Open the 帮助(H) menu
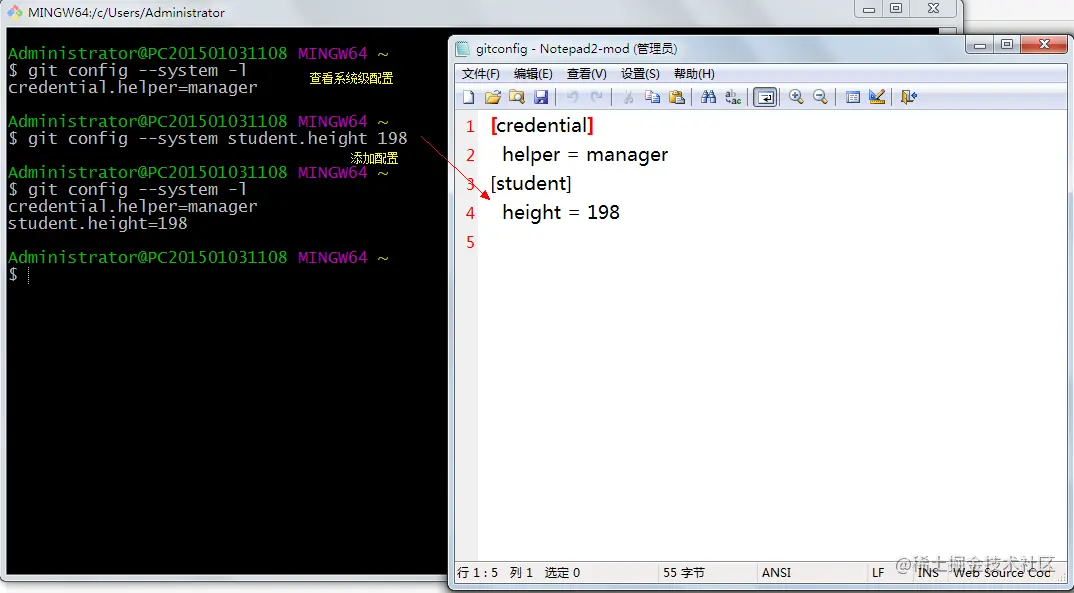The image size is (1074, 593). 694,74
